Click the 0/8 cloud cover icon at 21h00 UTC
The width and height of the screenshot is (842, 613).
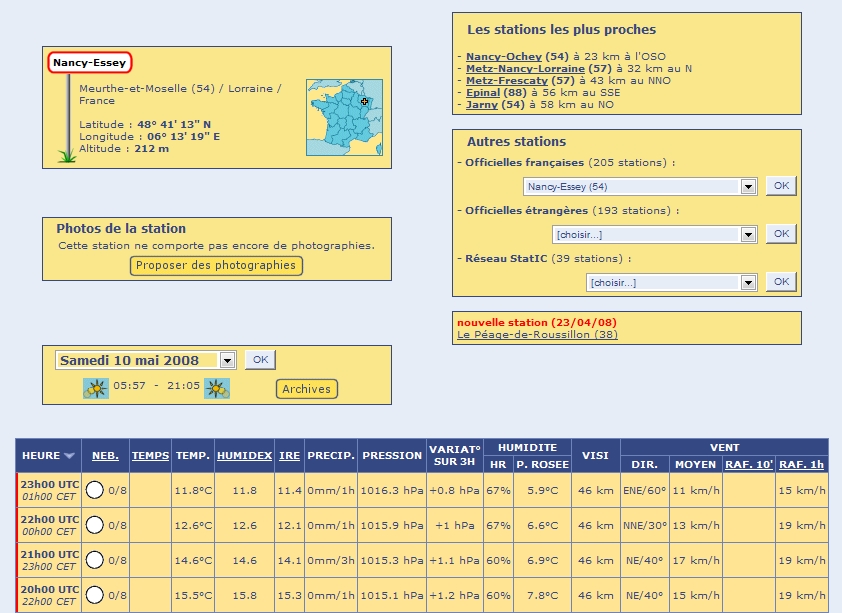(x=95, y=560)
